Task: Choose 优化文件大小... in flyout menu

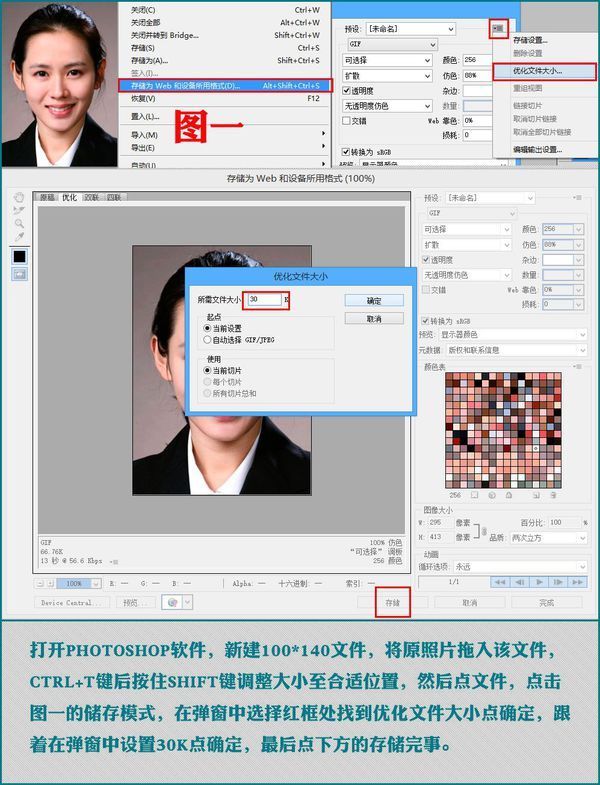Action: pyautogui.click(x=545, y=71)
